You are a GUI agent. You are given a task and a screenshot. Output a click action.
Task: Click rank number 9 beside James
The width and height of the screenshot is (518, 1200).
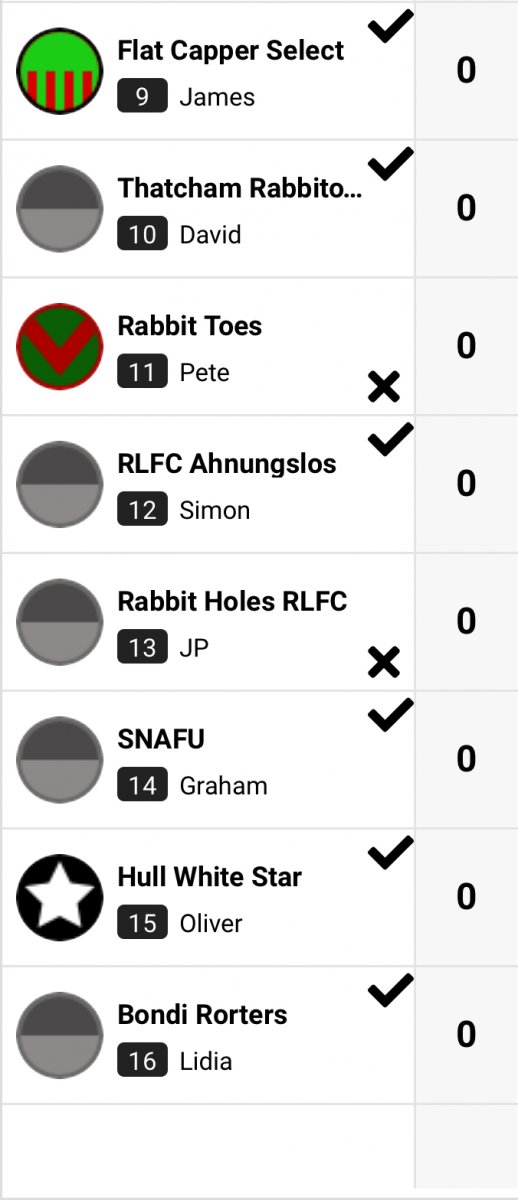pos(142,97)
